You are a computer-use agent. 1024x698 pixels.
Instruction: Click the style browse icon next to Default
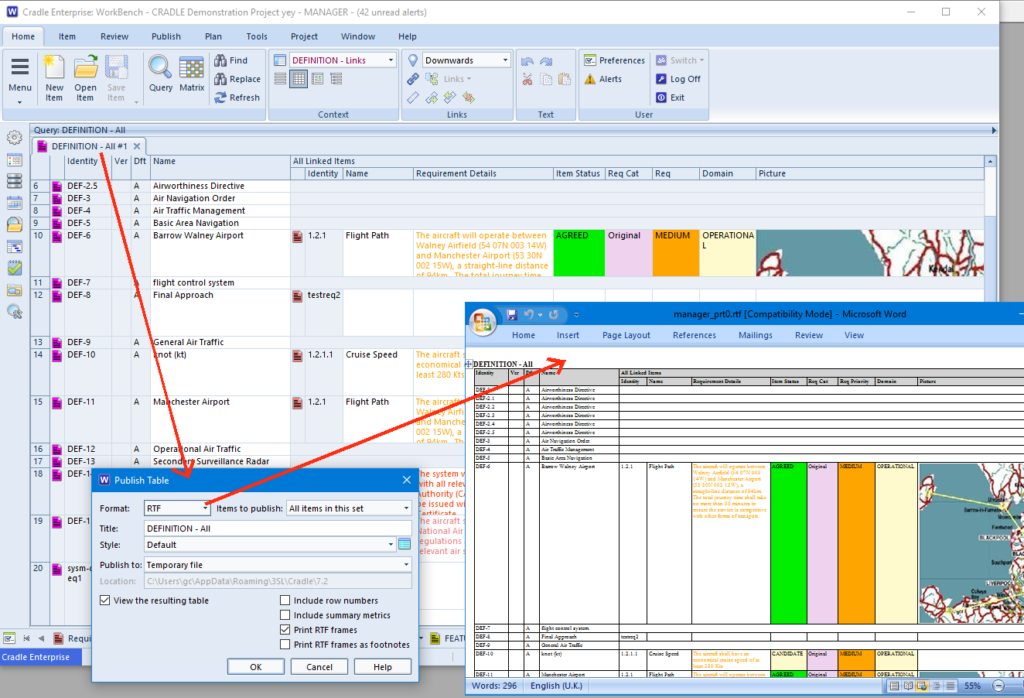tap(404, 545)
